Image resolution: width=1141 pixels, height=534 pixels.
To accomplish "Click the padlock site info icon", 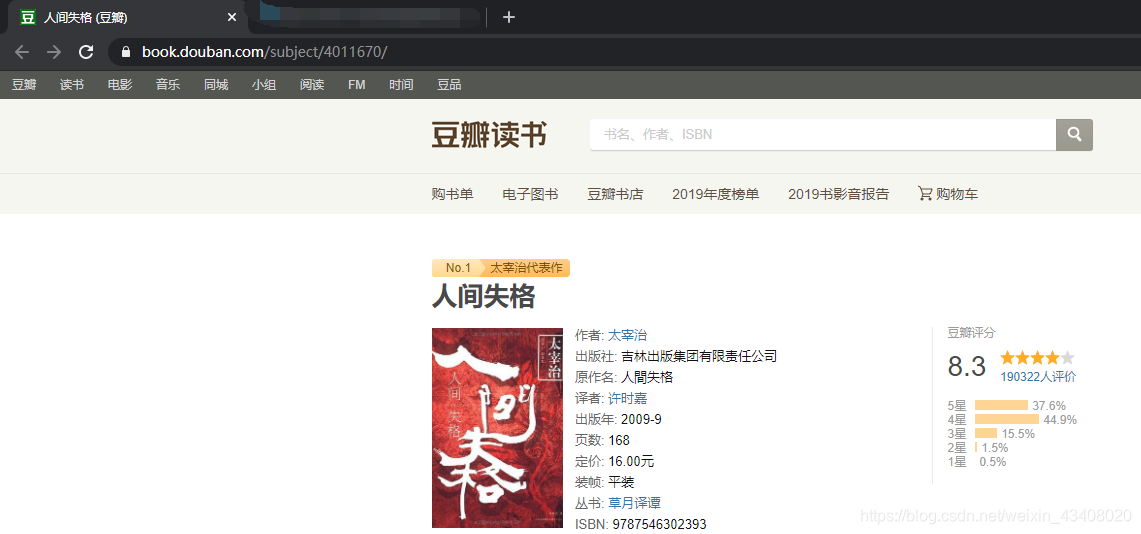I will [x=126, y=52].
